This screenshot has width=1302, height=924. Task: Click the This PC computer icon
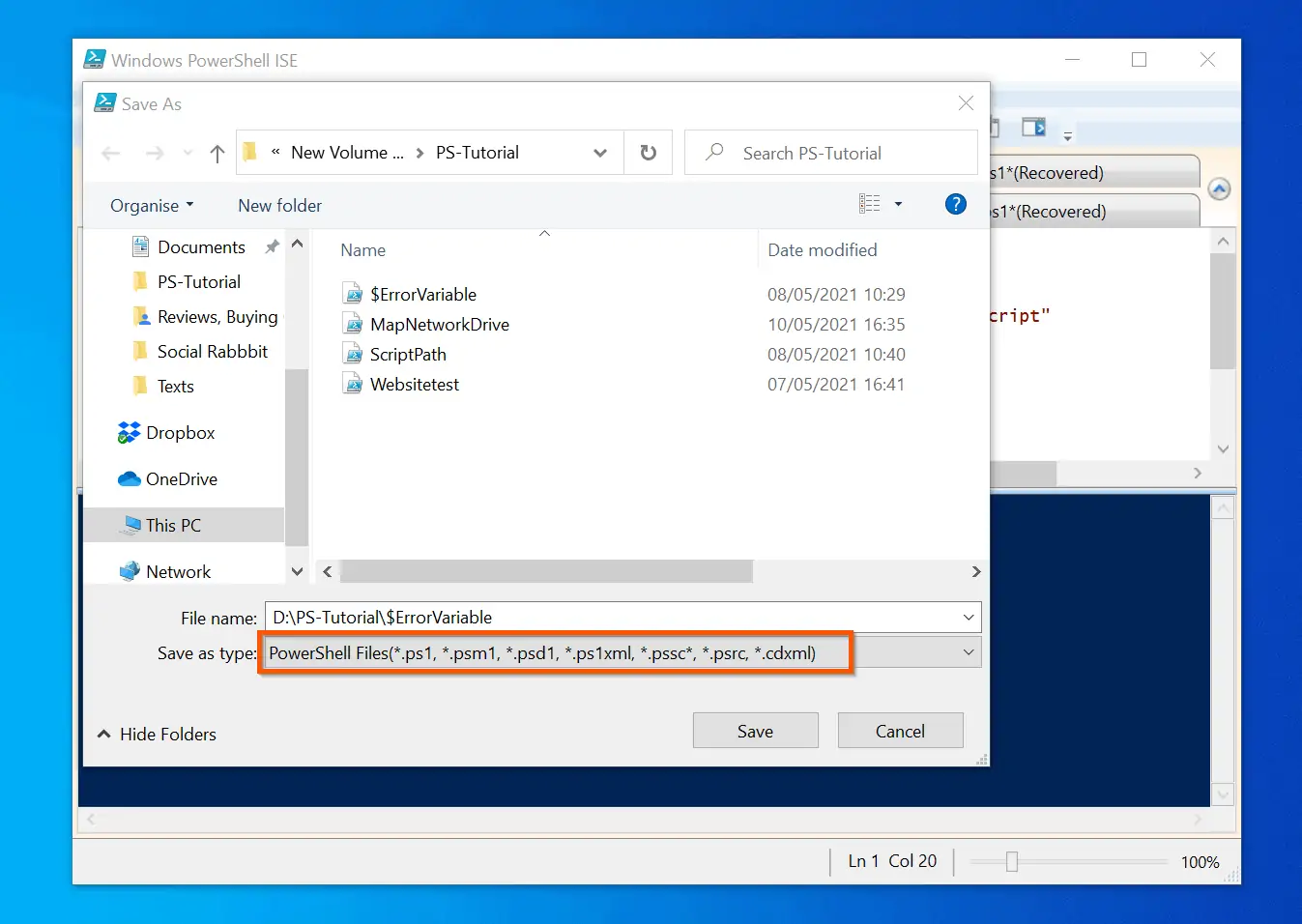click(x=130, y=526)
